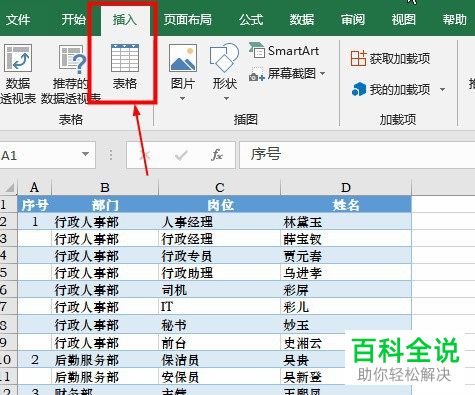Click the select-all corner triangle
The height and width of the screenshot is (395, 475).
pyautogui.click(x=9, y=187)
